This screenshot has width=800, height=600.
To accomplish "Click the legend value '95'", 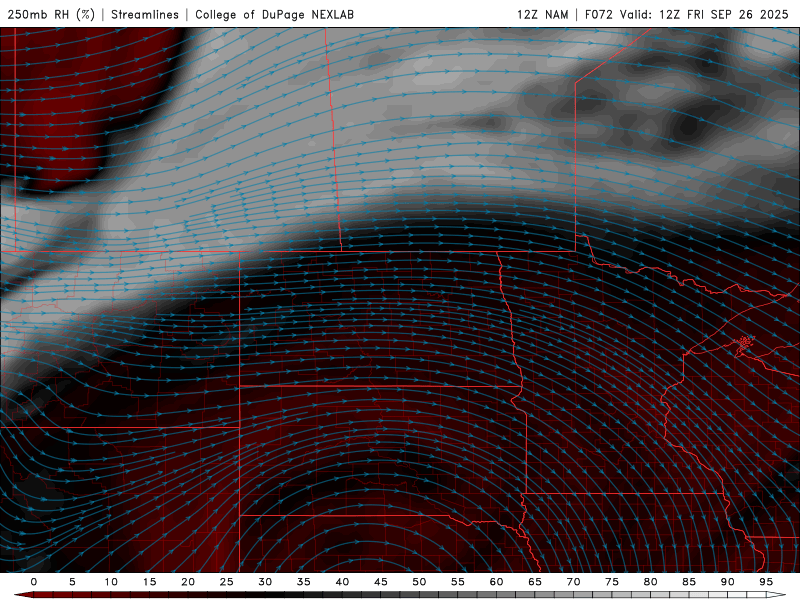I will coord(766,582).
